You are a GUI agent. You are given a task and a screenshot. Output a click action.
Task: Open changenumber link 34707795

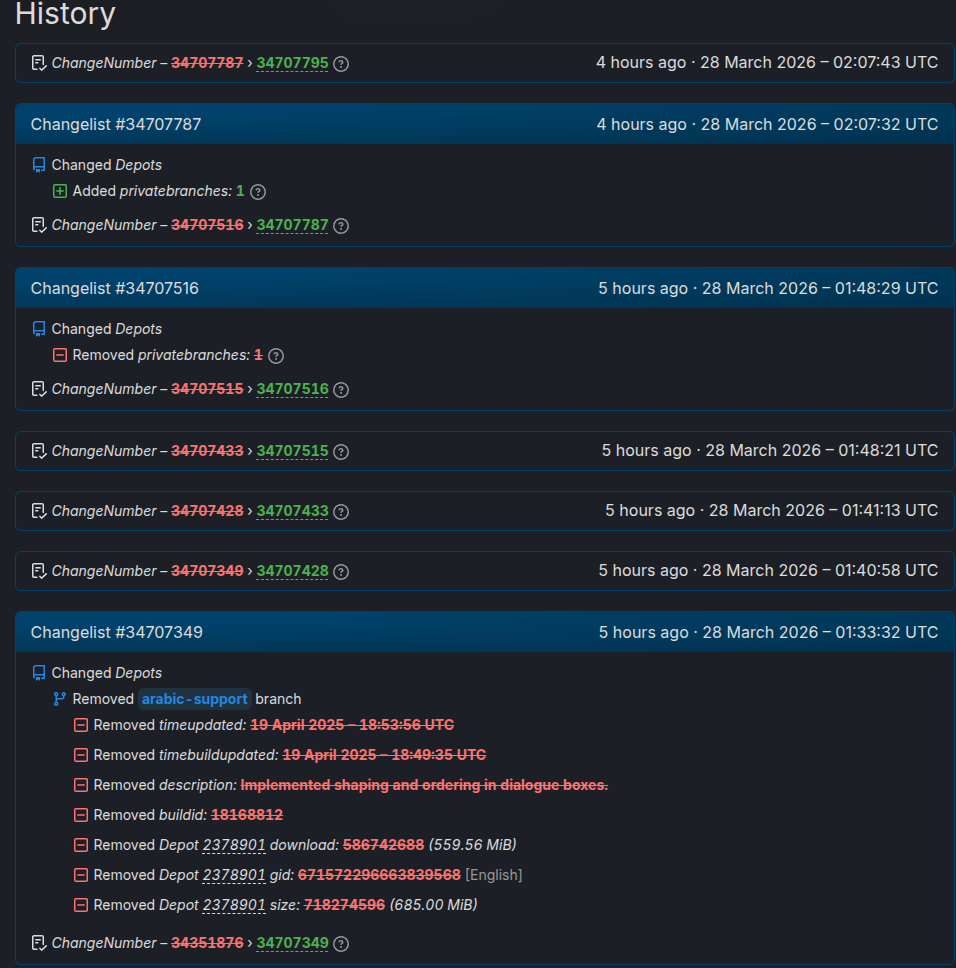pyautogui.click(x=293, y=63)
